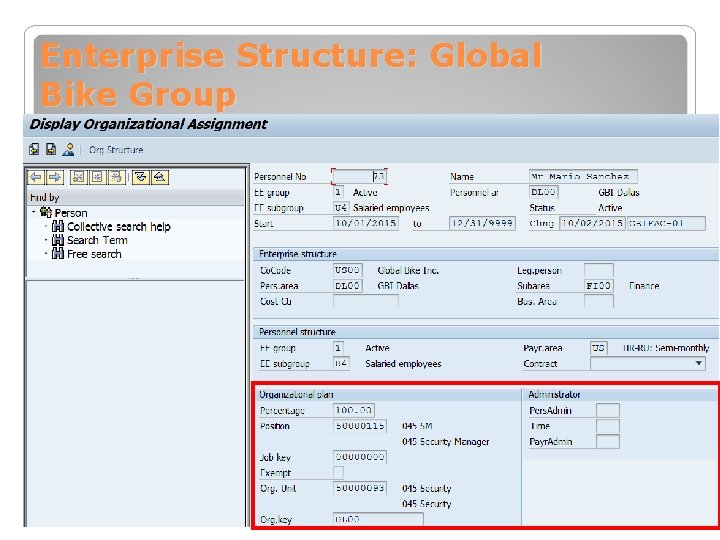The width and height of the screenshot is (720, 540).
Task: Click the Cost Ctr field
Action: [x=366, y=301]
